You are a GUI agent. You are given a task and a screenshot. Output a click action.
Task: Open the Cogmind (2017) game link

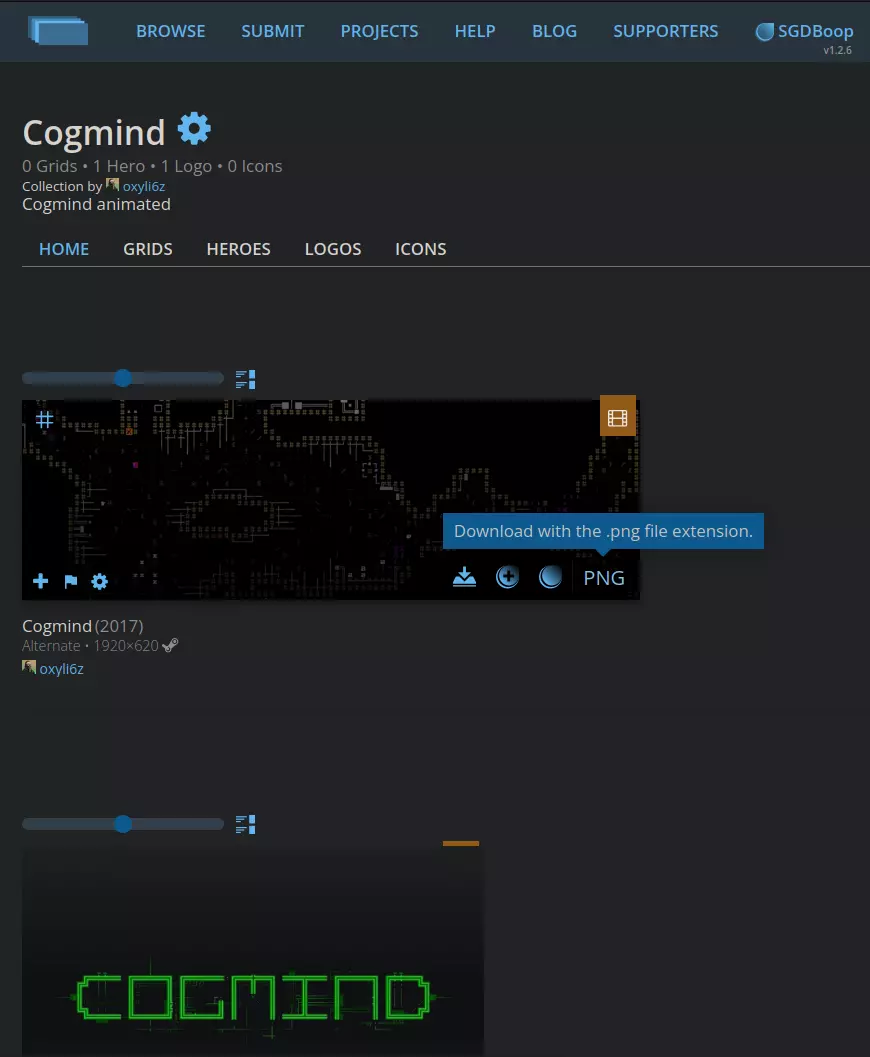pyautogui.click(x=82, y=626)
